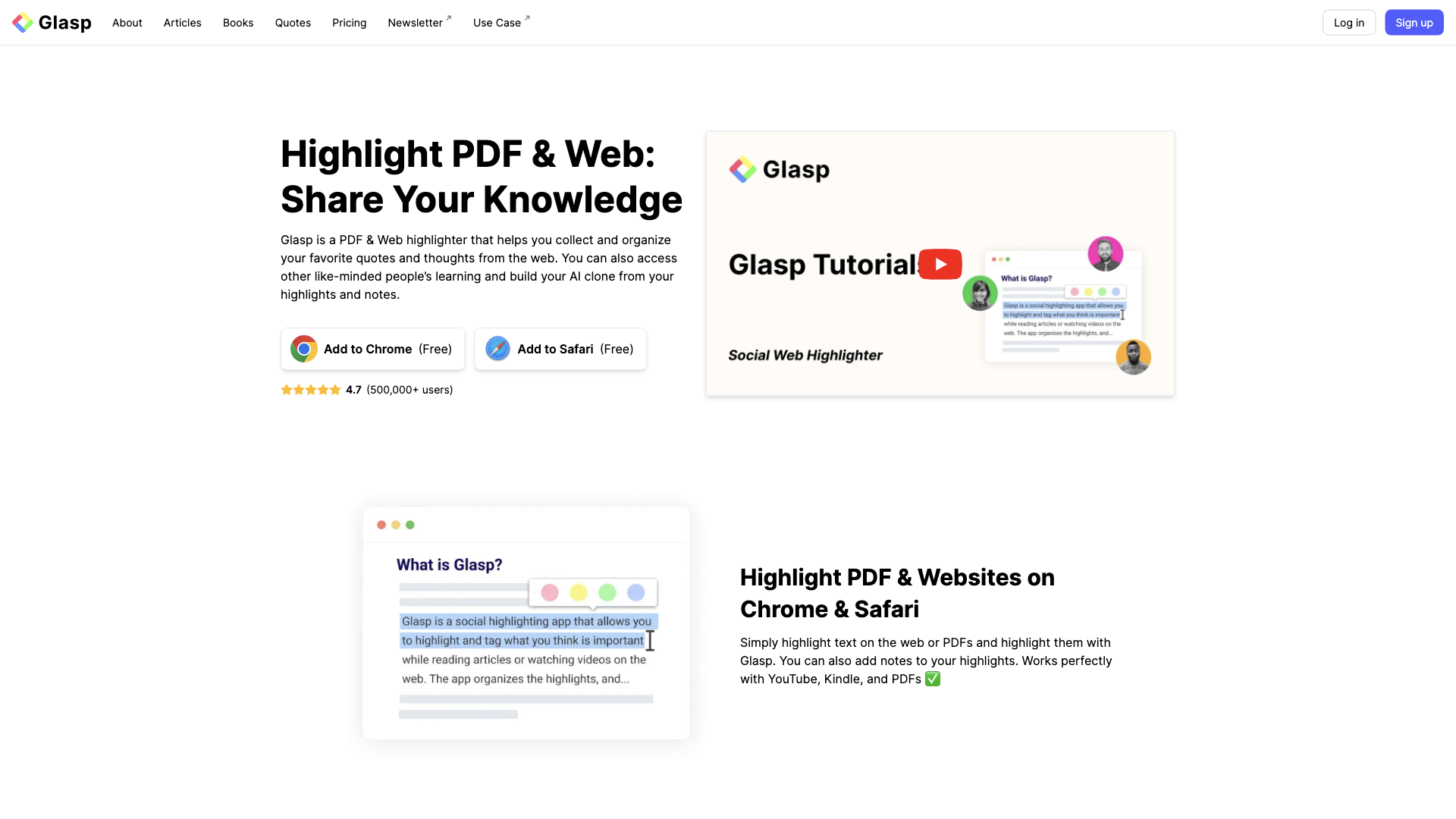The height and width of the screenshot is (819, 1456).
Task: Click the '4.7' rating text
Action: pyautogui.click(x=353, y=390)
